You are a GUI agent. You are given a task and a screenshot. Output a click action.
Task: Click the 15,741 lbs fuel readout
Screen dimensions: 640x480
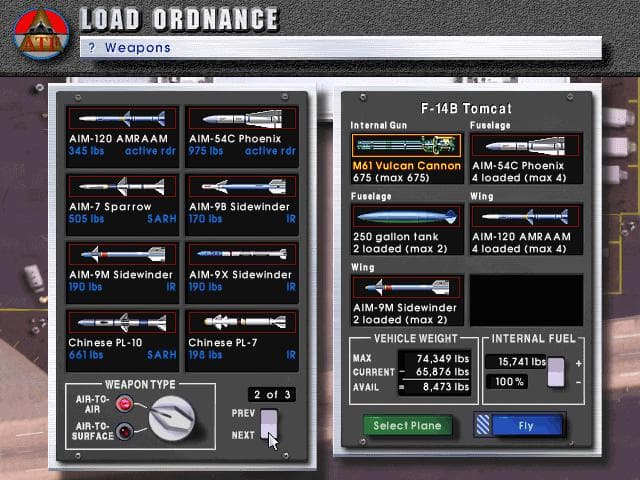coord(516,362)
